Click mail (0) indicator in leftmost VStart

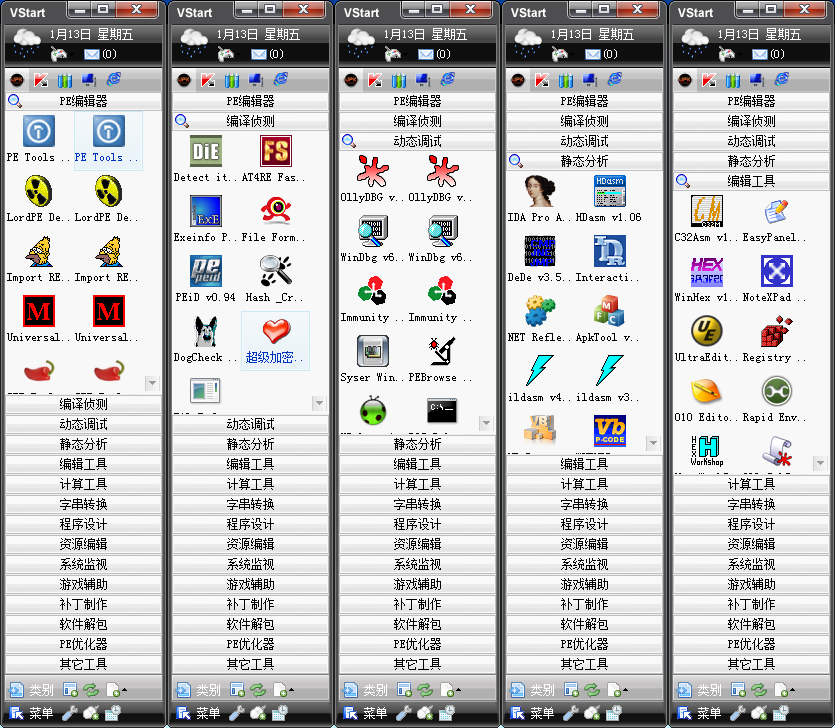101,54
